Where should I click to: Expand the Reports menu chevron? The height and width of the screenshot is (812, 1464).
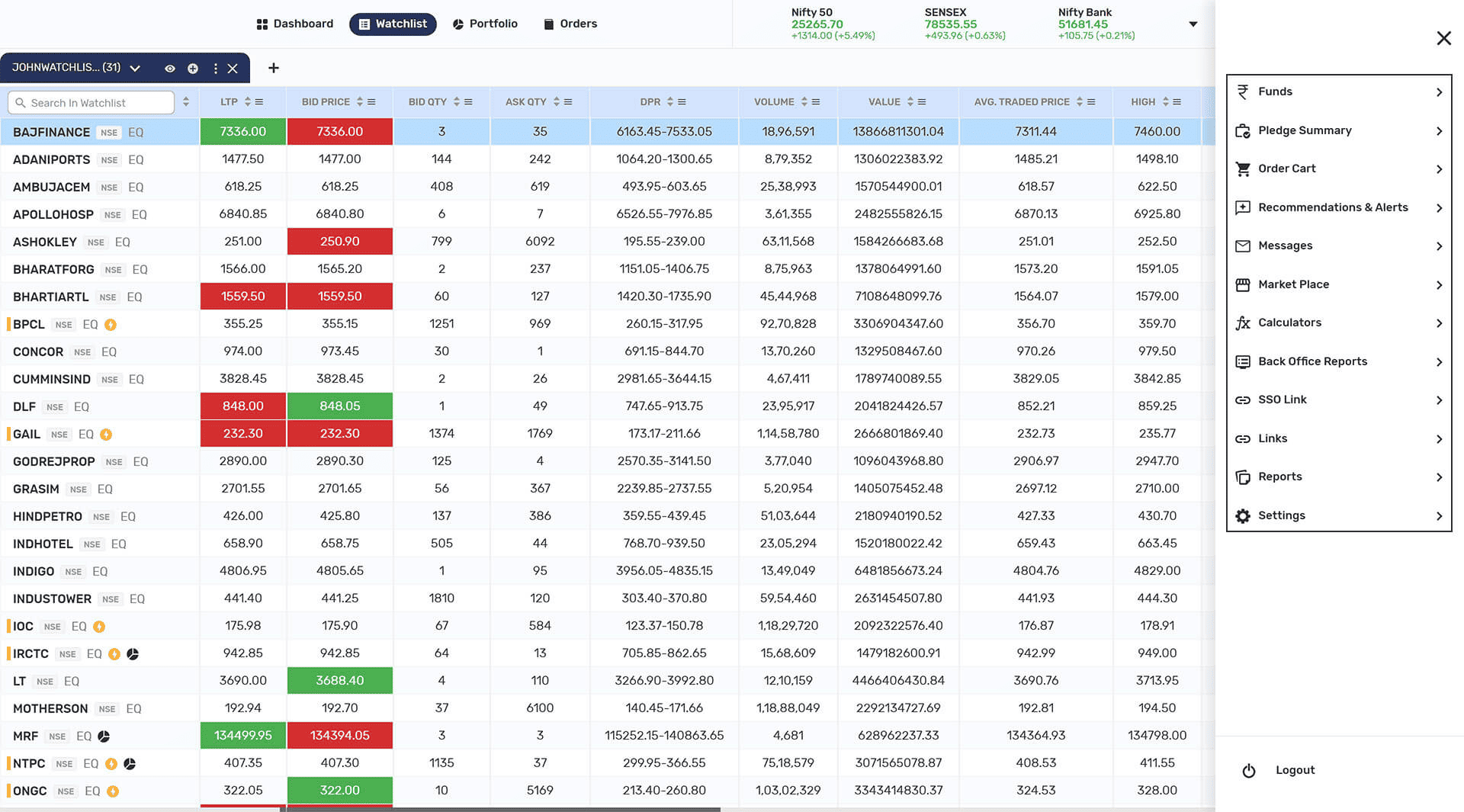pyautogui.click(x=1439, y=477)
